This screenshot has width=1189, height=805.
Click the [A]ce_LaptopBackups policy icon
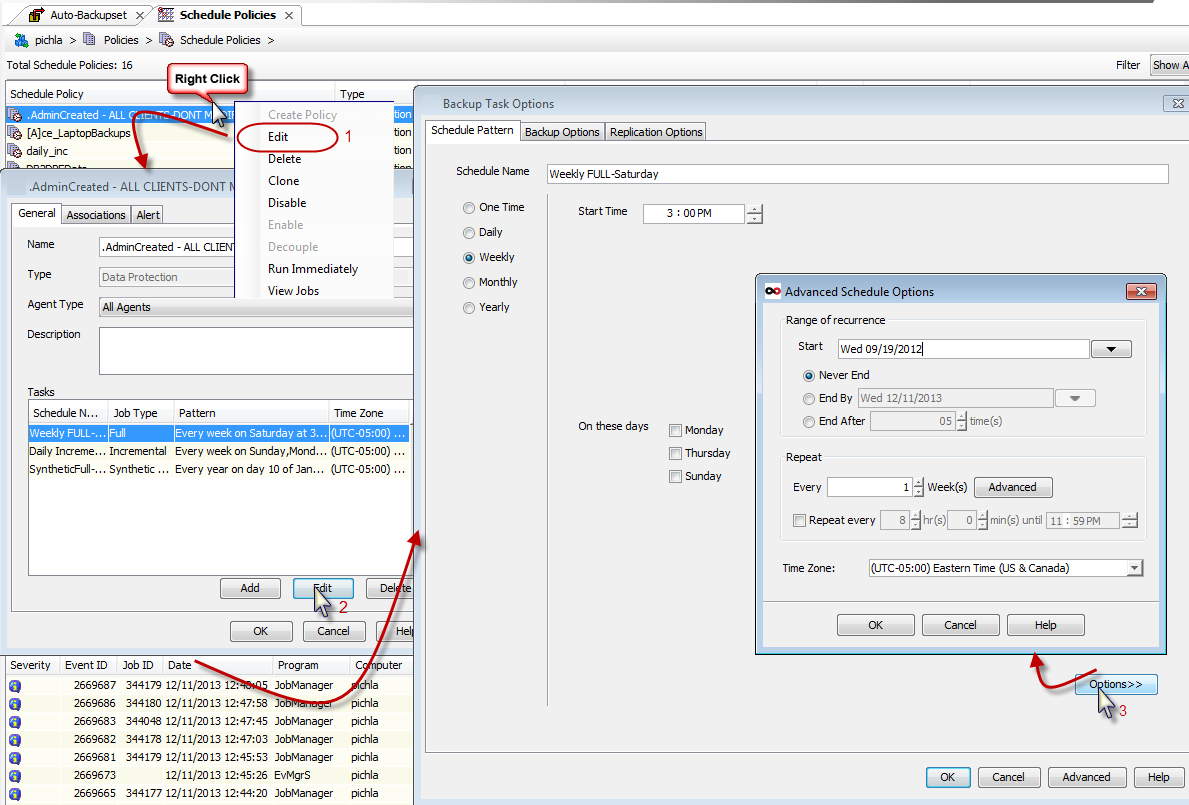click(14, 133)
